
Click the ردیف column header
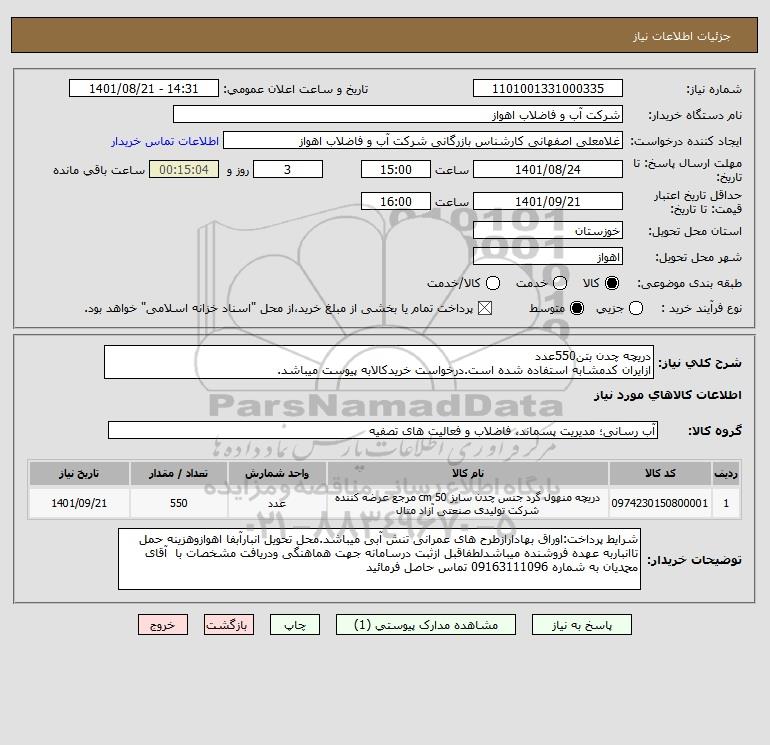(x=726, y=473)
